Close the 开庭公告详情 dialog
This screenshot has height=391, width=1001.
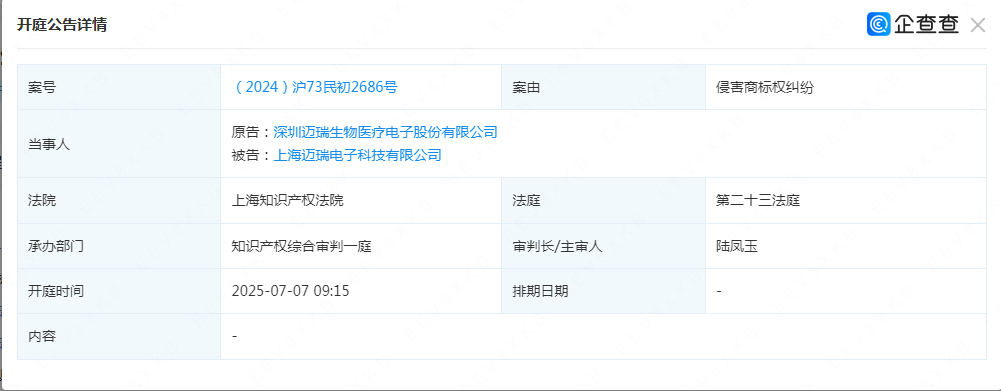pos(977,25)
